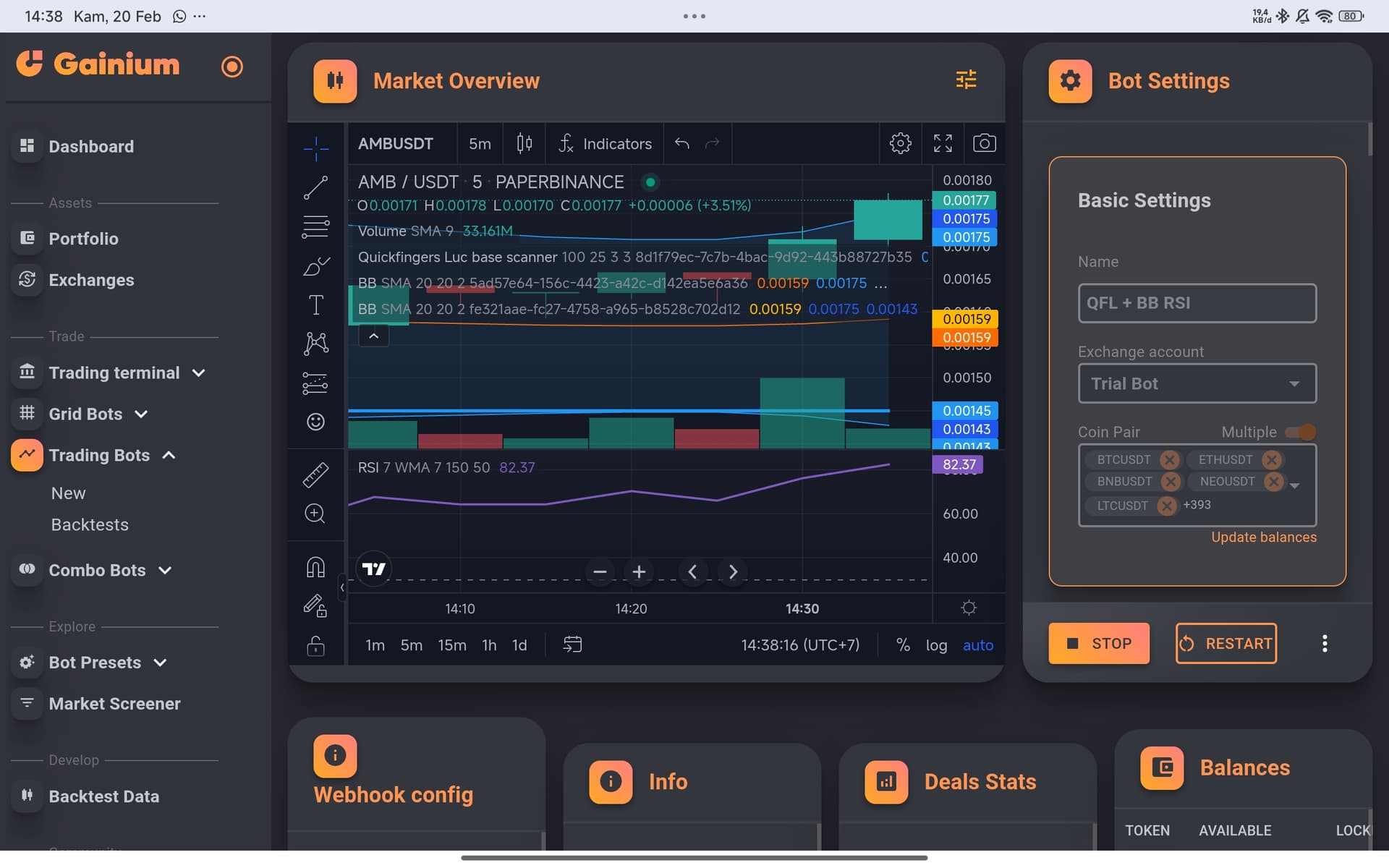Image resolution: width=1389 pixels, height=868 pixels.
Task: Click the Update balances link
Action: (1263, 537)
